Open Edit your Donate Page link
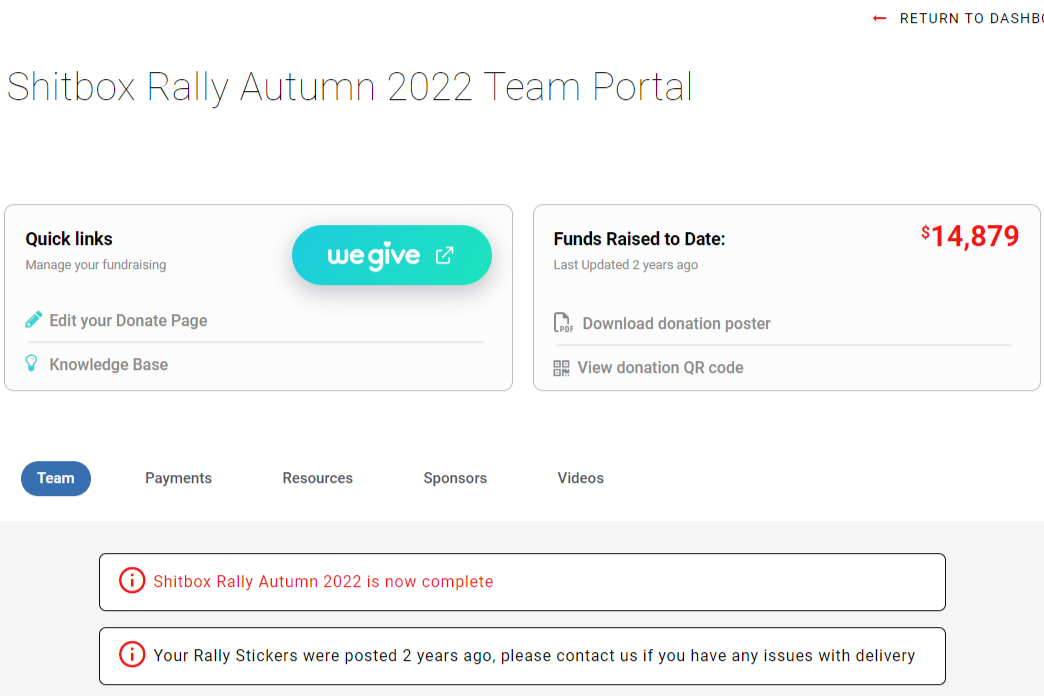Image resolution: width=1044 pixels, height=696 pixels. (x=128, y=321)
